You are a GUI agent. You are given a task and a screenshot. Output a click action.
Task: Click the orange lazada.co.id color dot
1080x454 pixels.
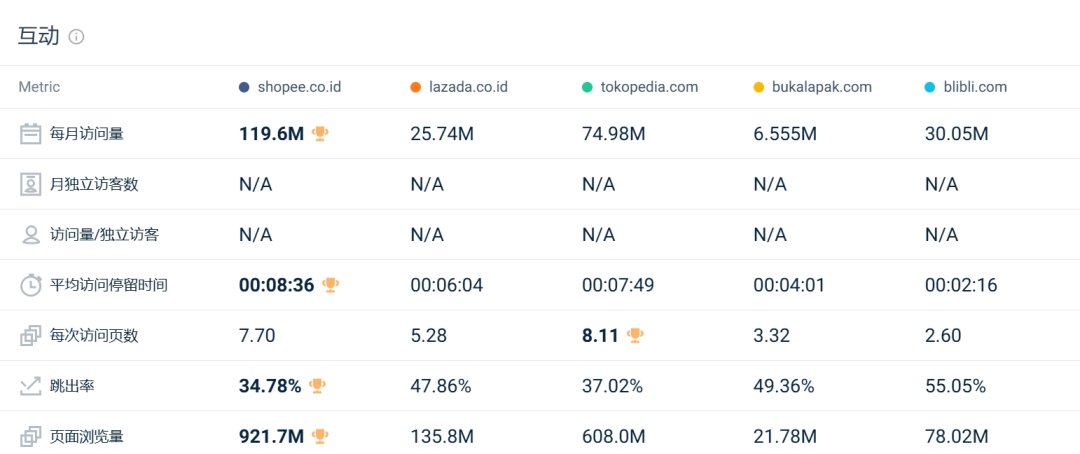click(415, 87)
